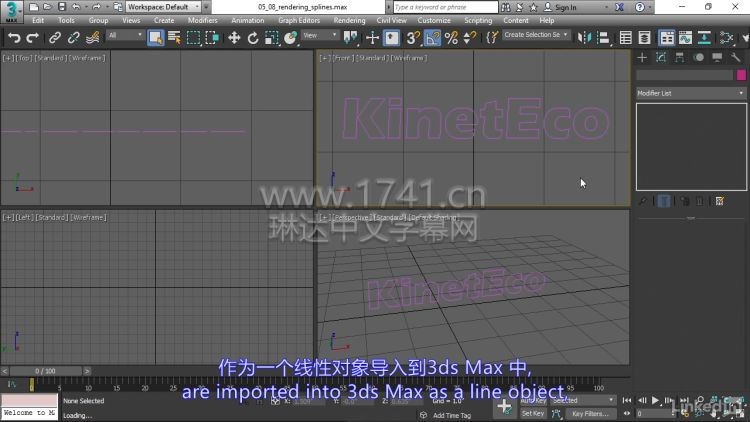Open the Modifiers menu
Viewport: 750px width, 422px height.
[202, 21]
